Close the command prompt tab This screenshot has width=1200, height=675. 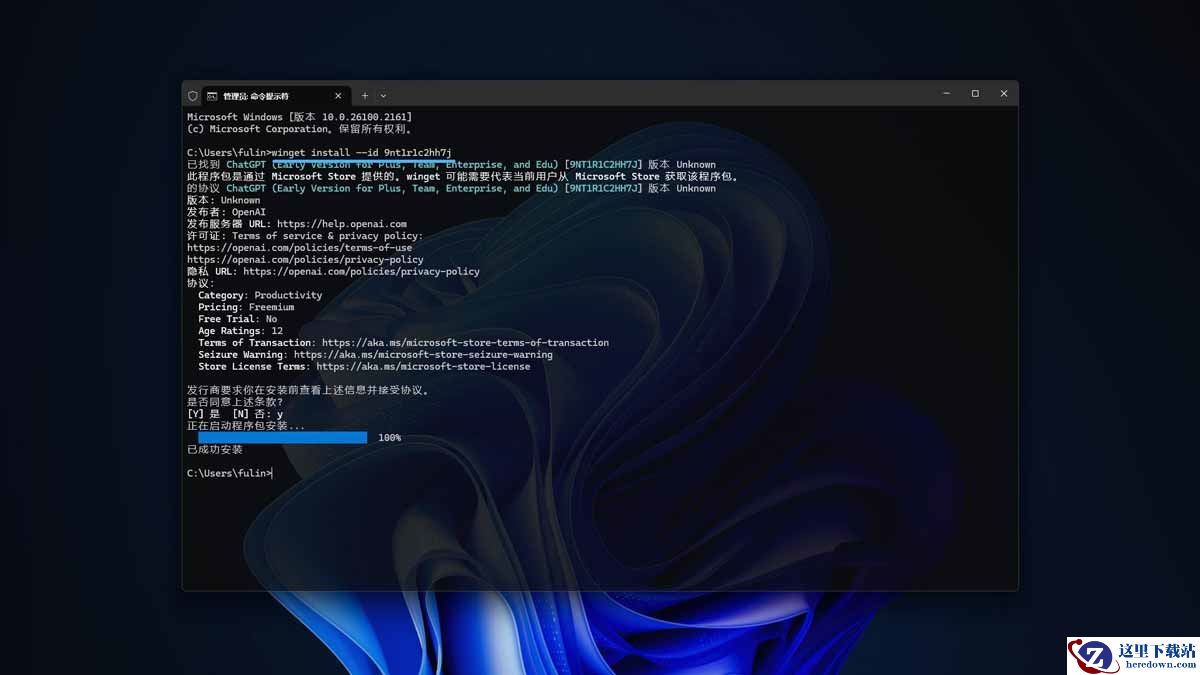(x=338, y=96)
